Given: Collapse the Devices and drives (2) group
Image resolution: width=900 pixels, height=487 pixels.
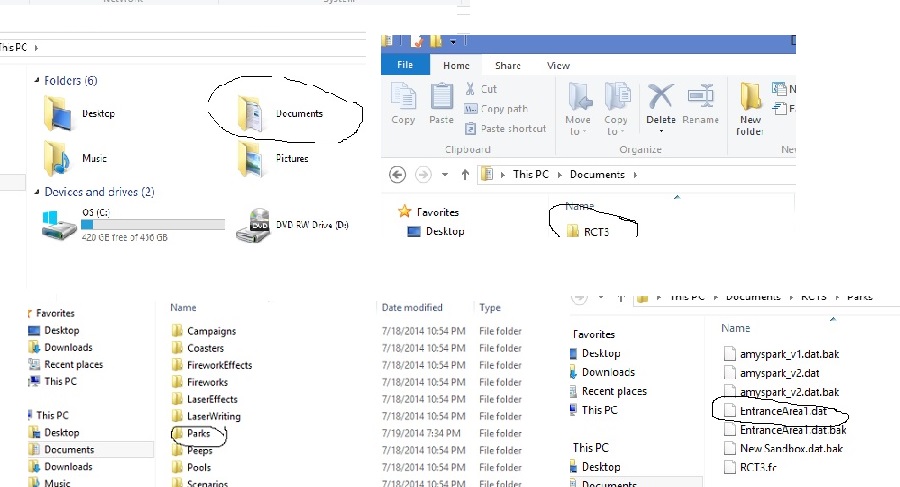Looking at the screenshot, I should 36,192.
